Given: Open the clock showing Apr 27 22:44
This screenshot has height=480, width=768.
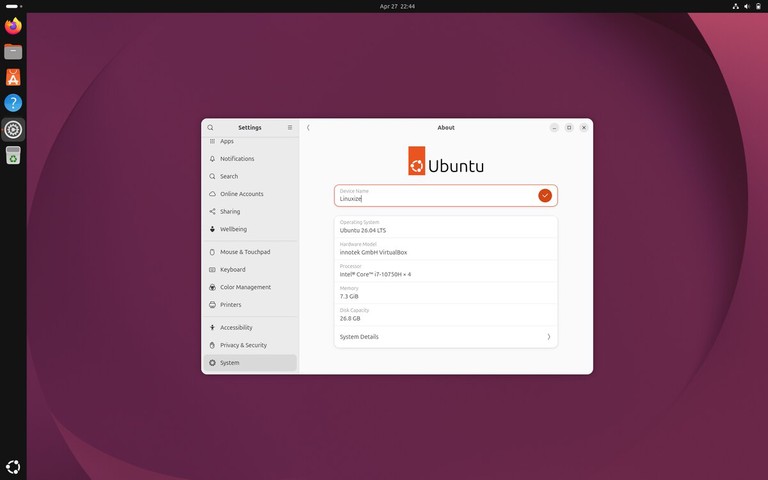Looking at the screenshot, I should [x=397, y=6].
